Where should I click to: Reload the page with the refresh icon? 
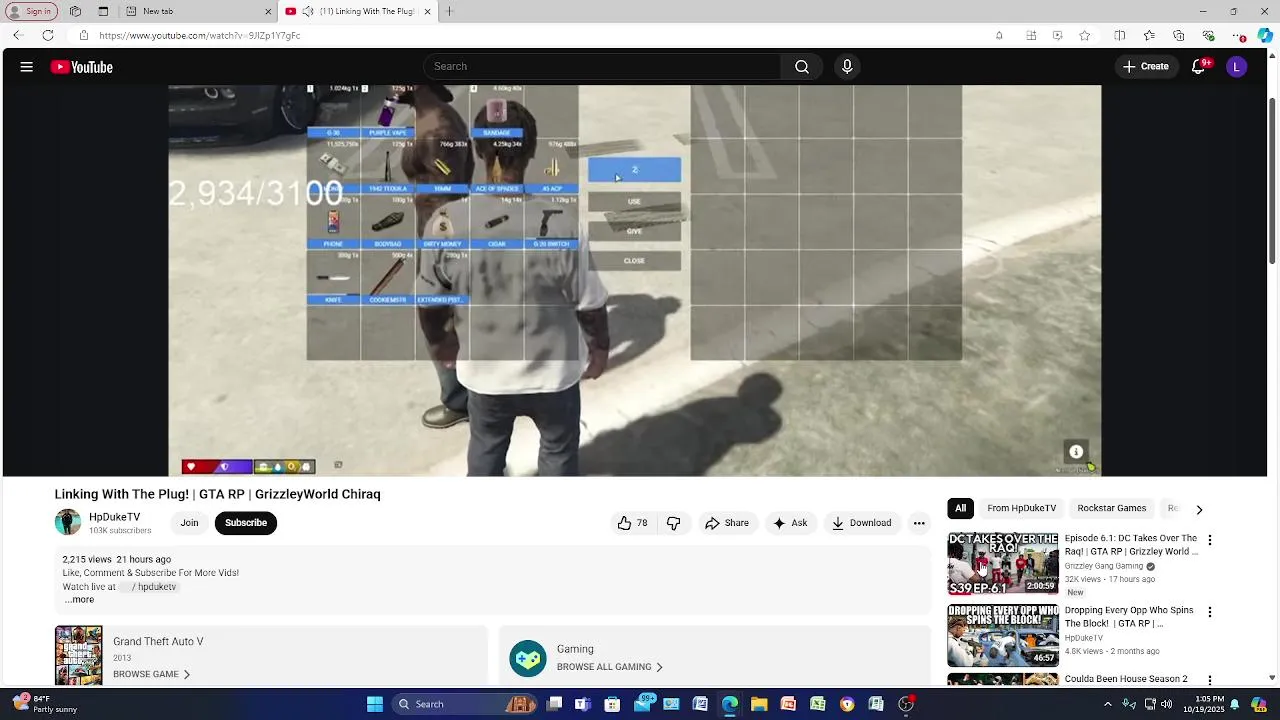47,36
